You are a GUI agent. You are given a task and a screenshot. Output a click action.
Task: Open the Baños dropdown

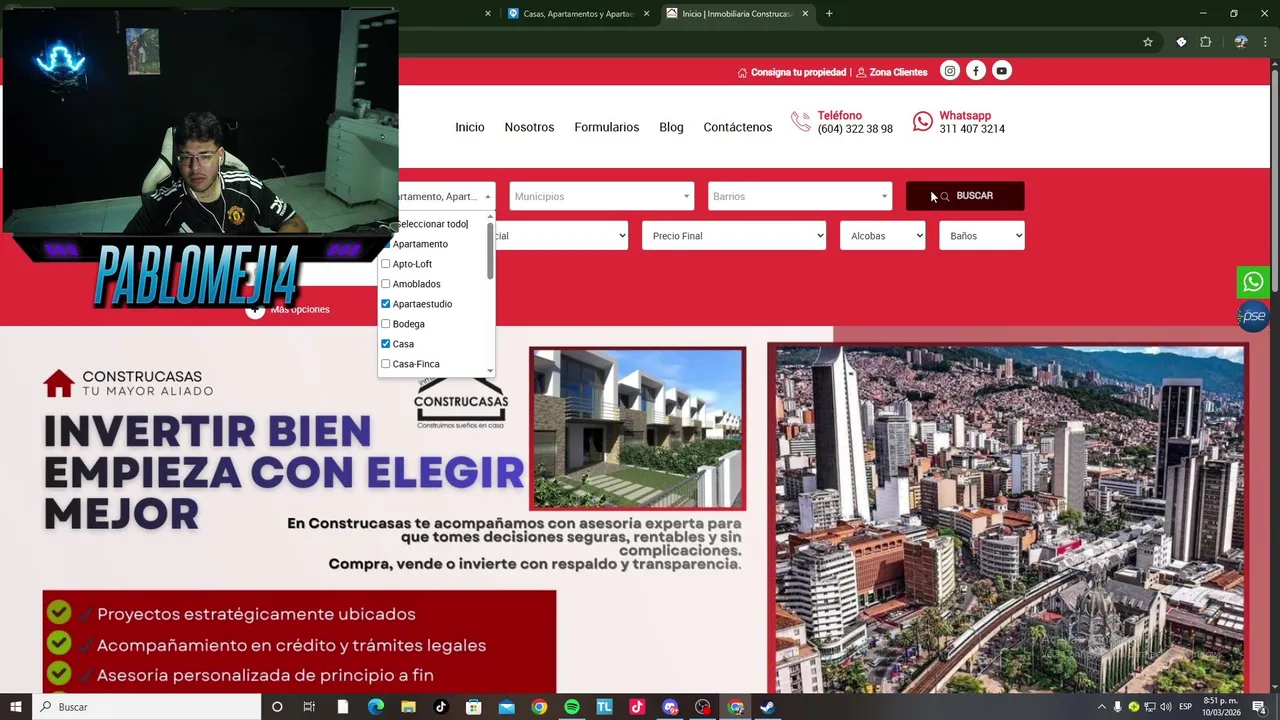click(982, 236)
